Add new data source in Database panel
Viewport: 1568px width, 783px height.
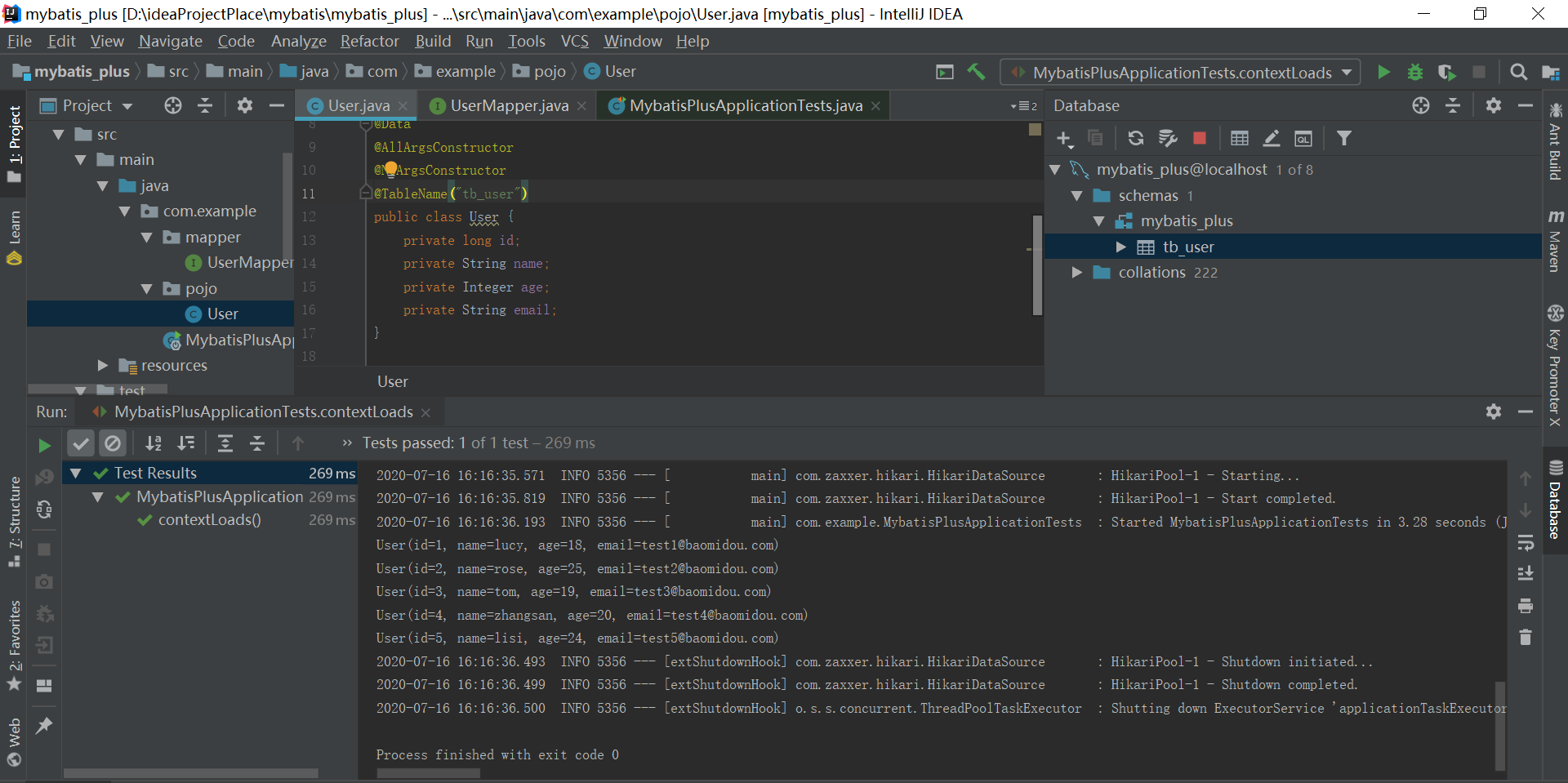click(1064, 139)
